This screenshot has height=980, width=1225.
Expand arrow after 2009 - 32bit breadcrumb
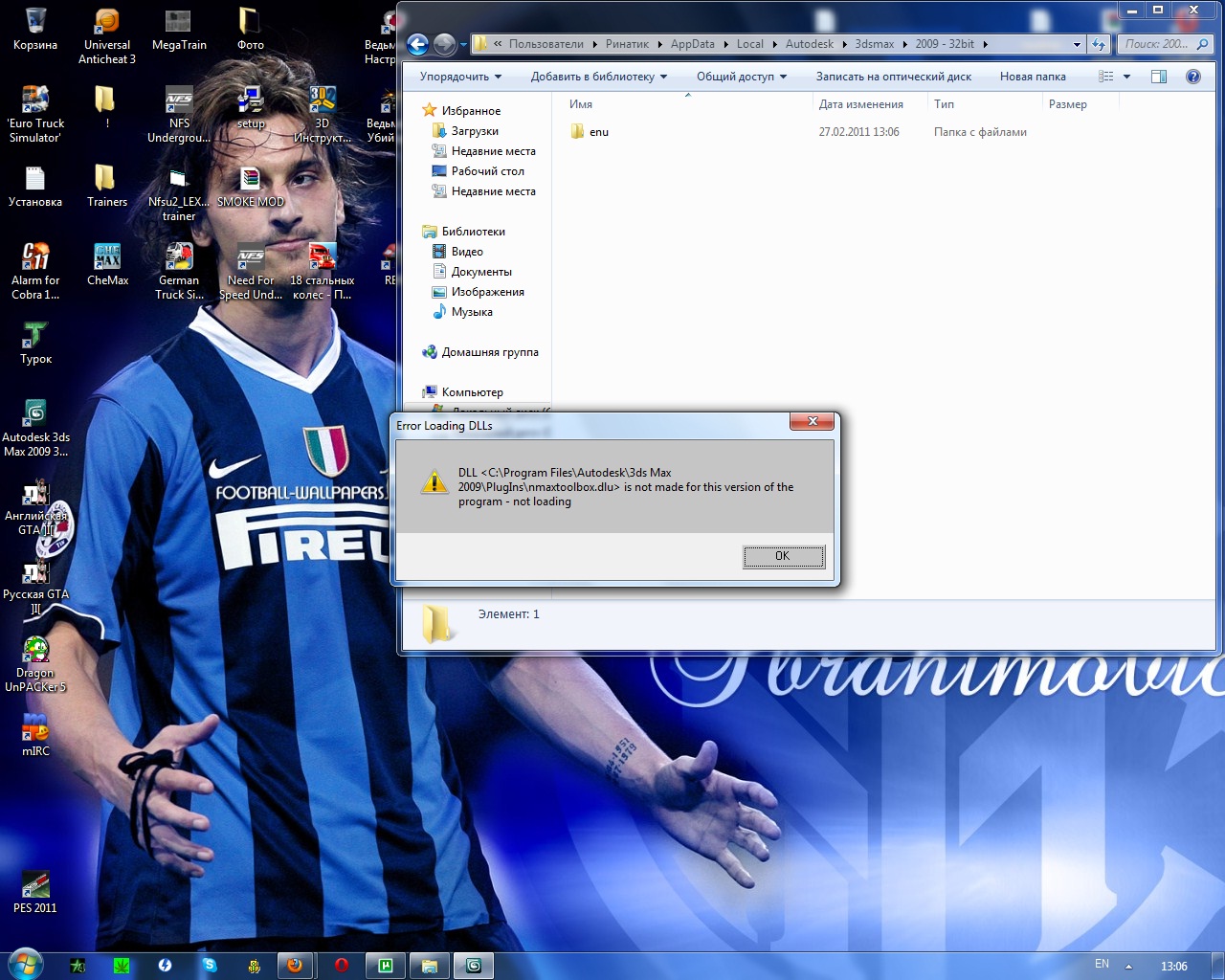click(985, 44)
